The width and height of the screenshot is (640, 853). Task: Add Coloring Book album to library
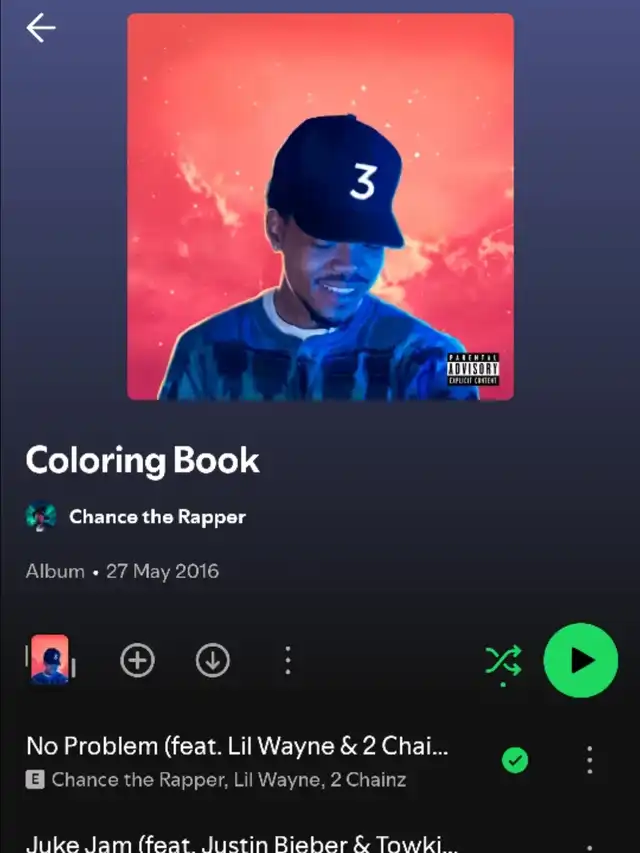pyautogui.click(x=137, y=660)
